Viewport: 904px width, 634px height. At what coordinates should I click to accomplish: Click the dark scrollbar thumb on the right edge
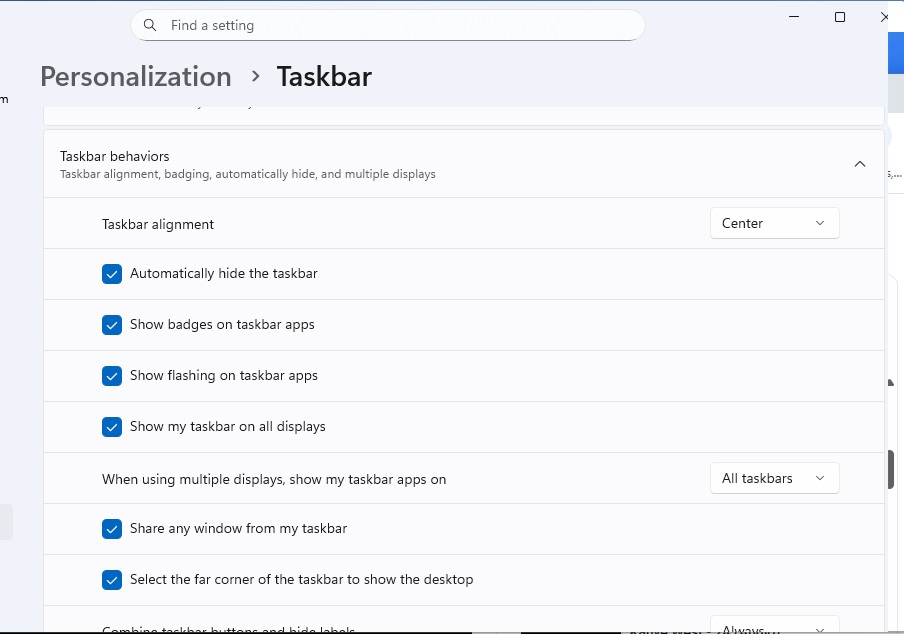890,470
